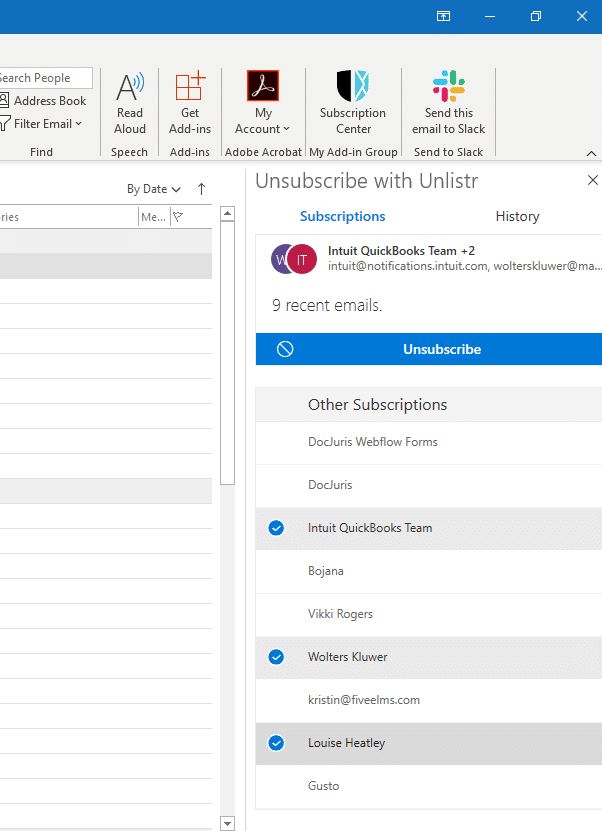
Task: Click the Search People field
Action: (x=46, y=78)
